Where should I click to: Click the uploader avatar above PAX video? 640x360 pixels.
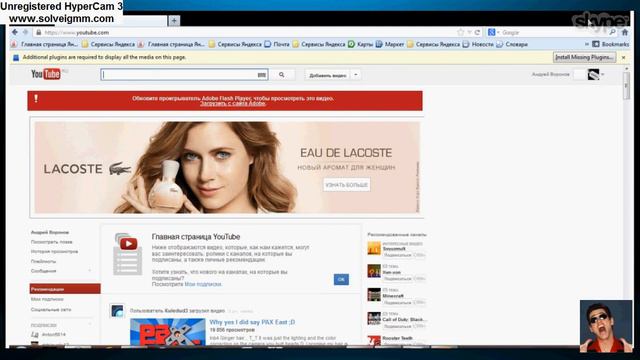[117, 311]
